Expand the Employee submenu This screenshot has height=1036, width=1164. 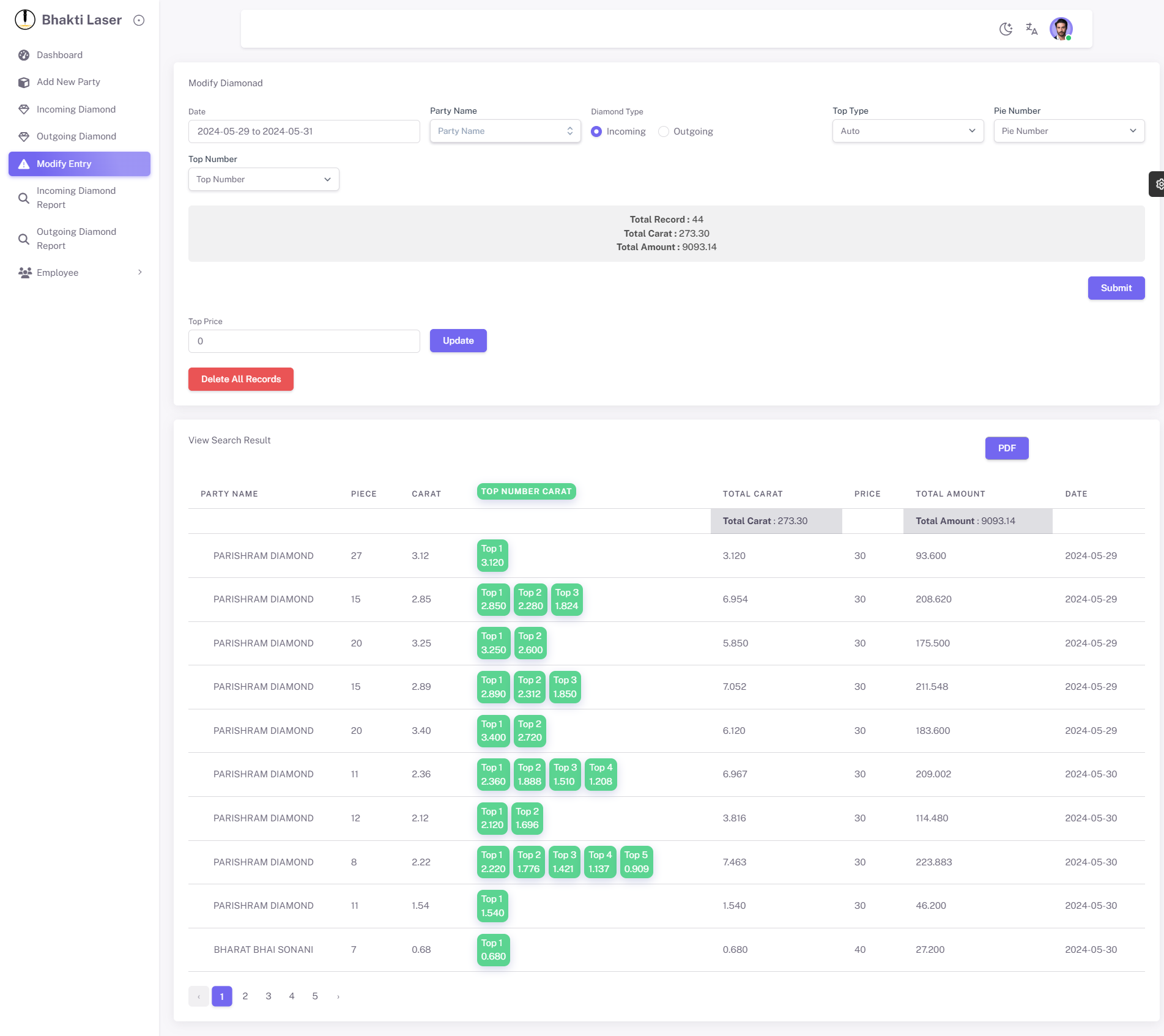pos(140,273)
